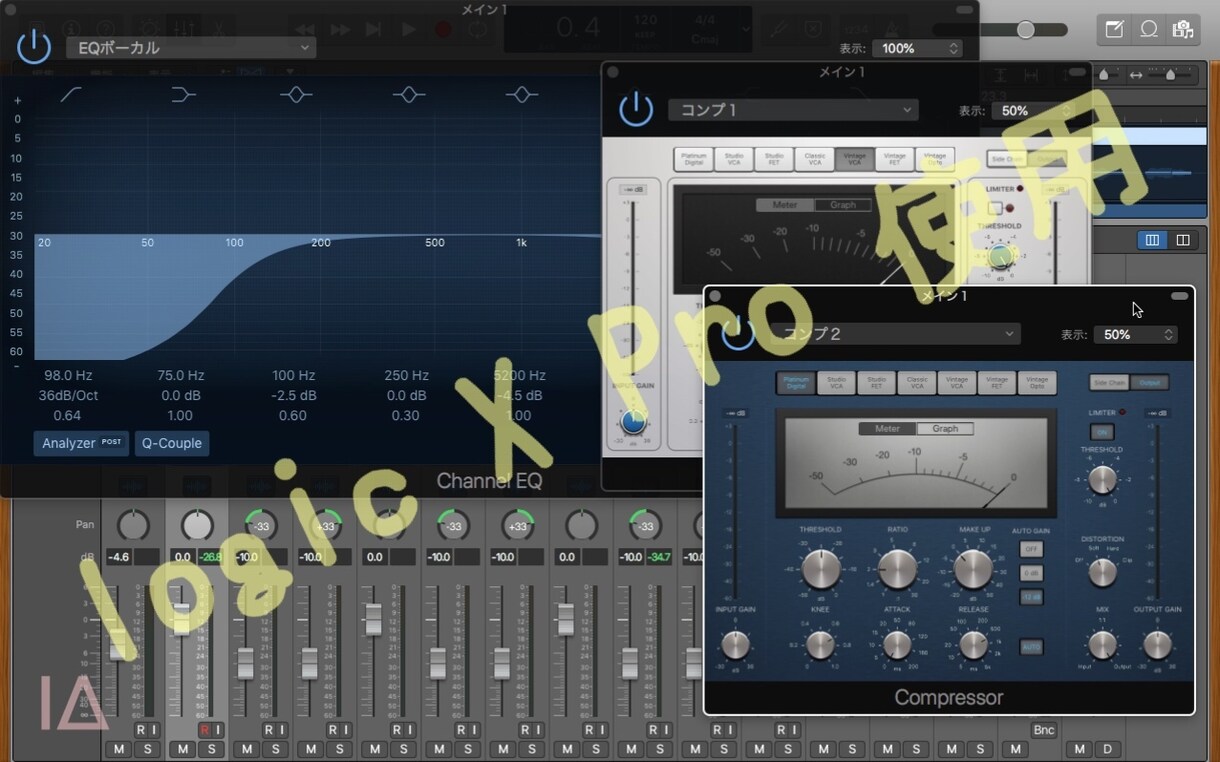Set AUTO GAIN to 0 dB in コンプ2
This screenshot has width=1220, height=762.
(1031, 573)
